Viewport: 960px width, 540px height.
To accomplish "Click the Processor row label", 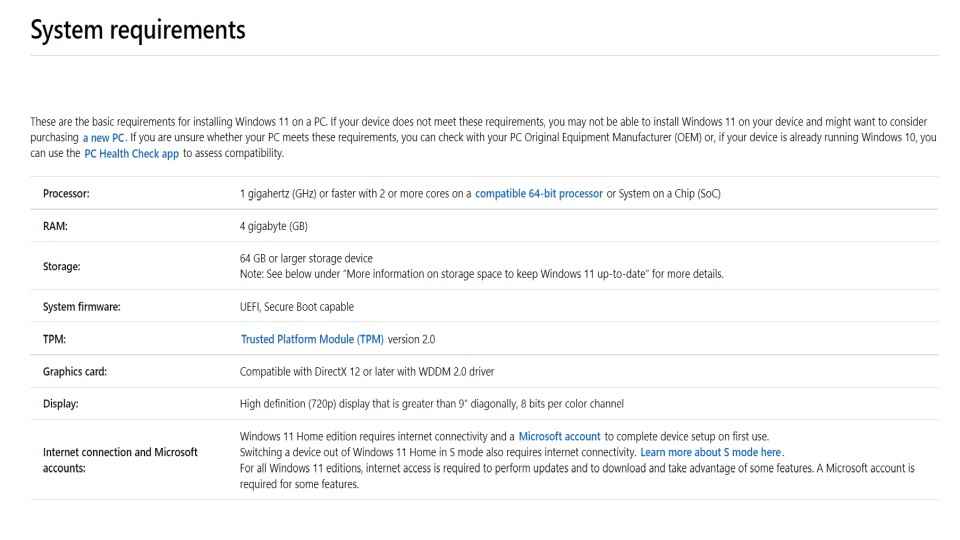I will pyautogui.click(x=66, y=193).
